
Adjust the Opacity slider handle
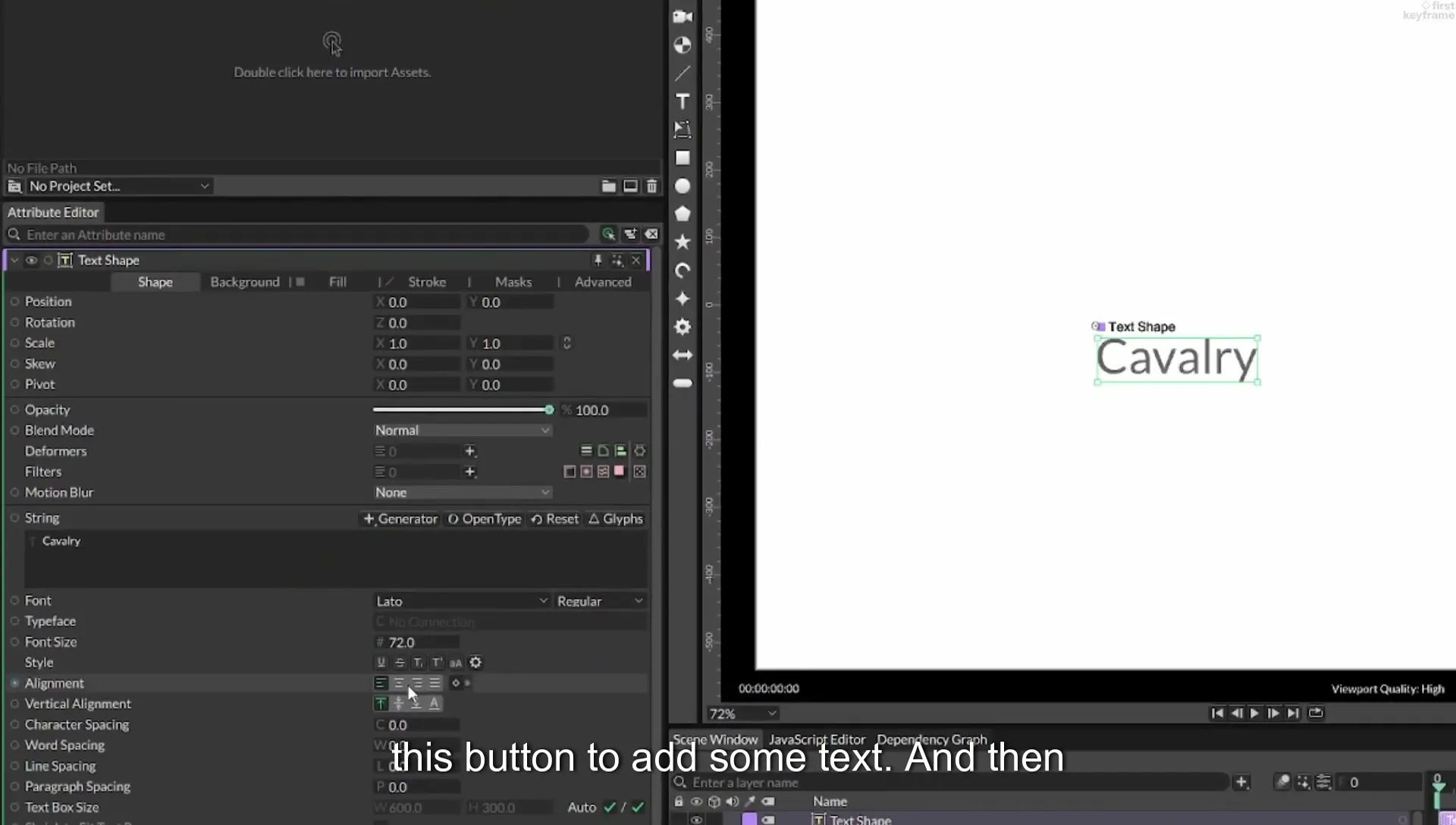(549, 409)
